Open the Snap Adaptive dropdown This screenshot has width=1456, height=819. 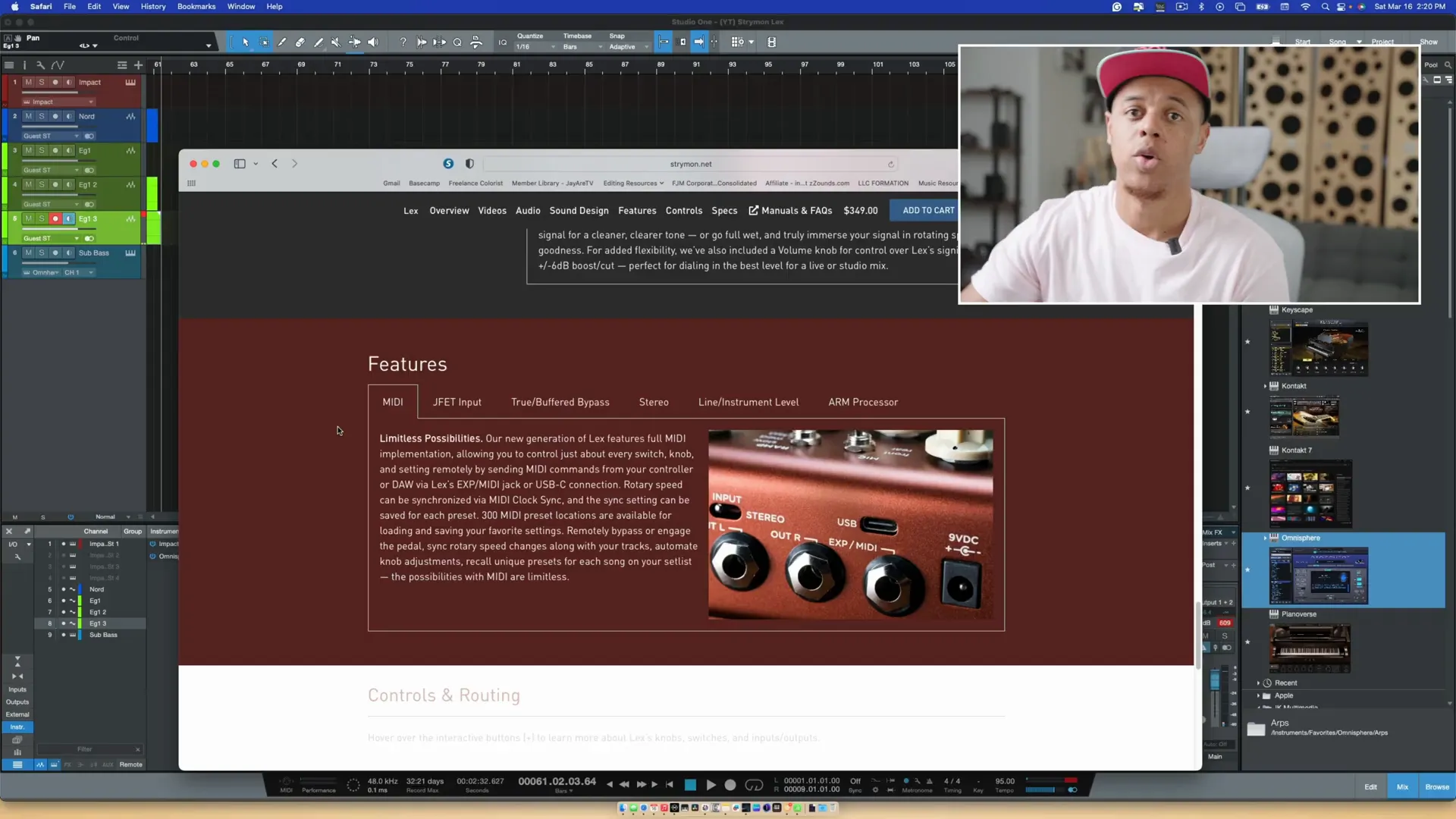pos(629,47)
